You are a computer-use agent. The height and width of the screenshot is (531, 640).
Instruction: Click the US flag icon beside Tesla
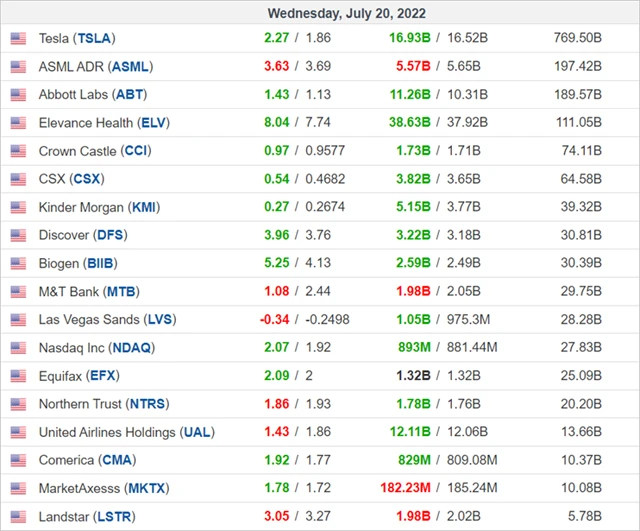pyautogui.click(x=18, y=38)
